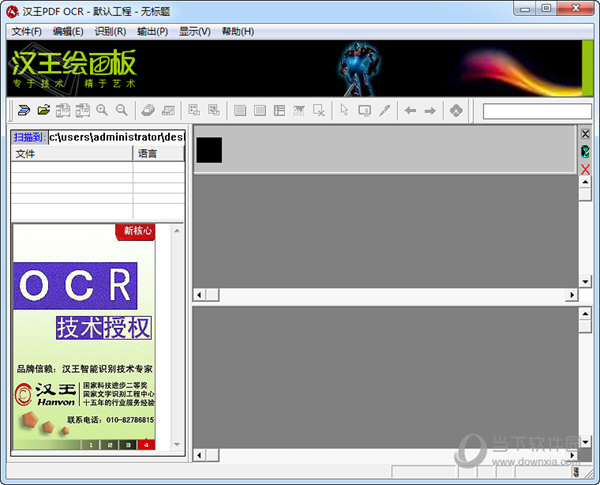Click the delete region icon
The image size is (600, 485).
pos(319,111)
